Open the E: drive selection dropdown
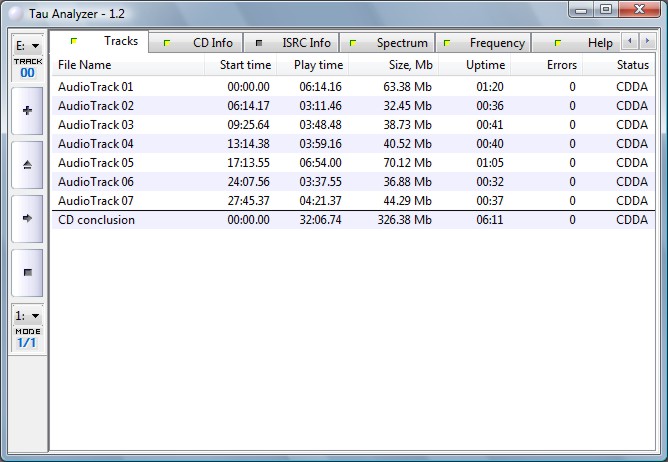Screen dimensions: 668x462 26,45
